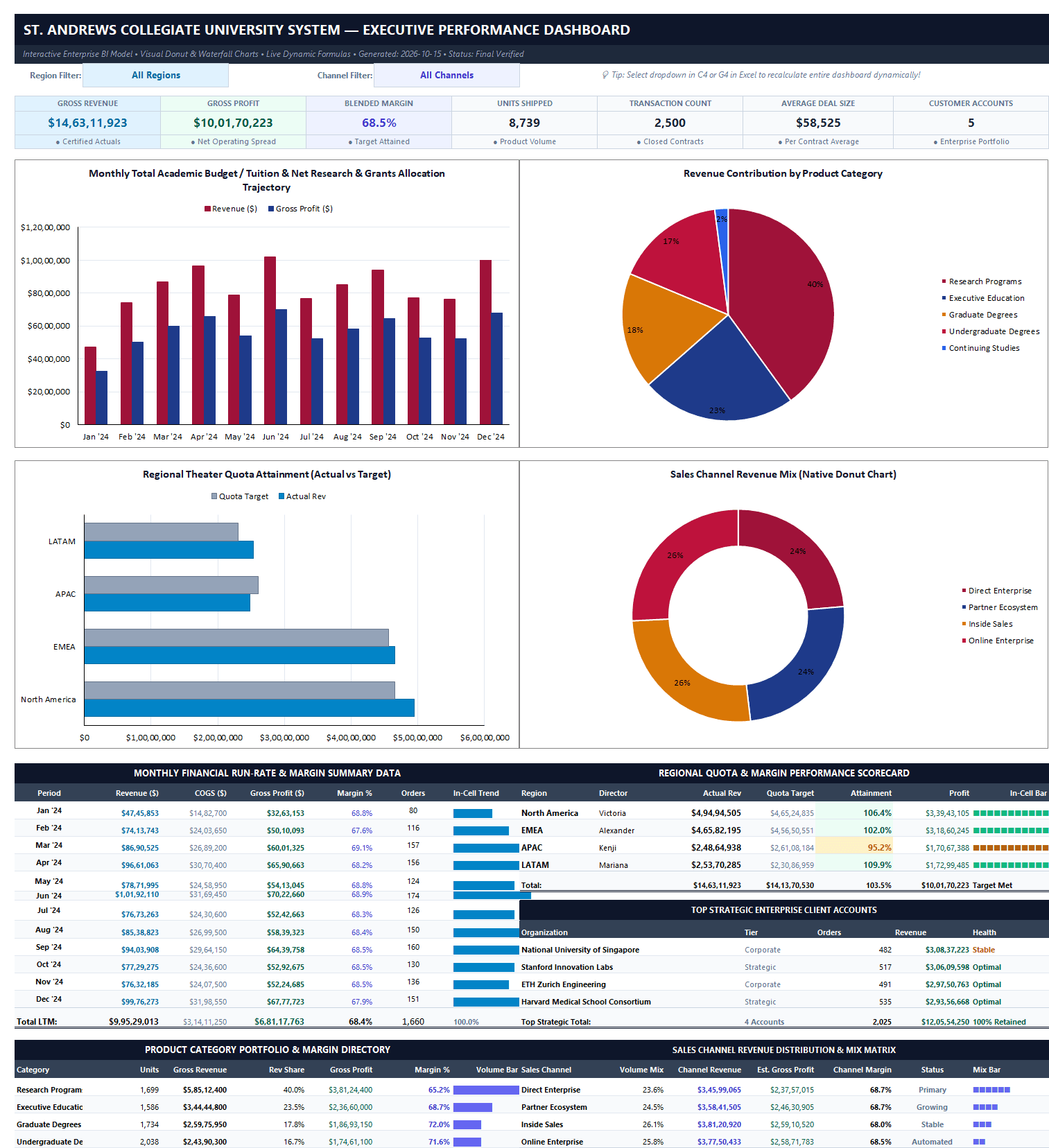Select the Dec '24 in-cell trend bar

point(486,1002)
